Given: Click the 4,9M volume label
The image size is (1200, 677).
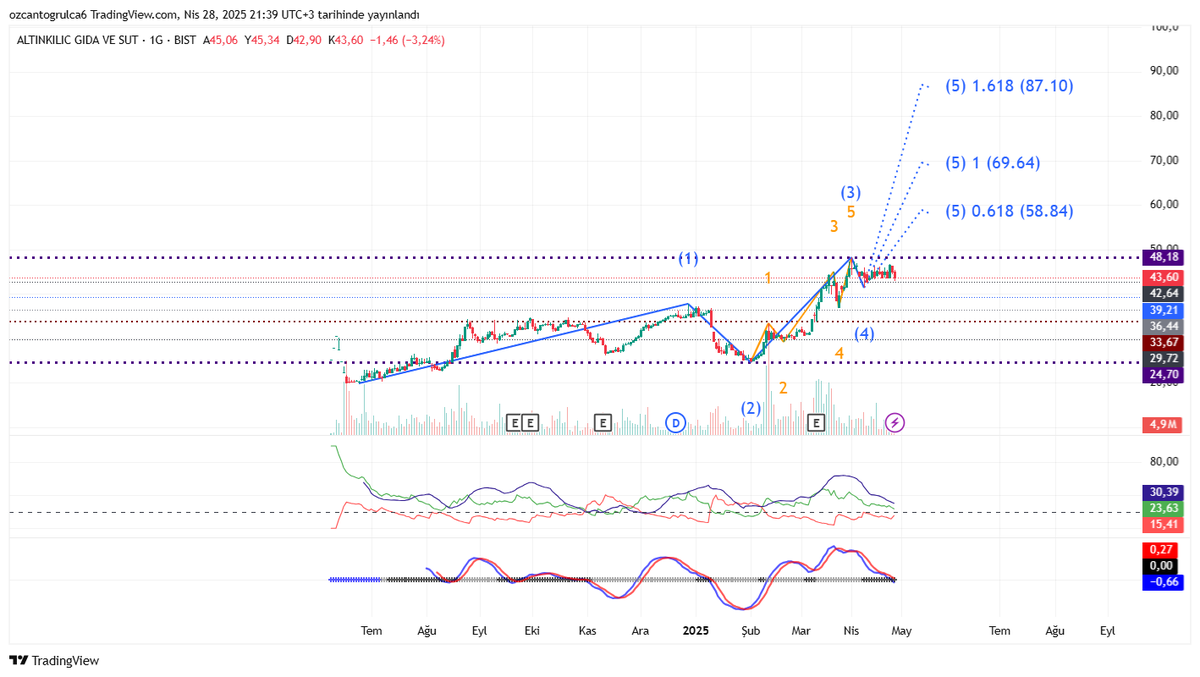Looking at the screenshot, I should coord(1162,425).
